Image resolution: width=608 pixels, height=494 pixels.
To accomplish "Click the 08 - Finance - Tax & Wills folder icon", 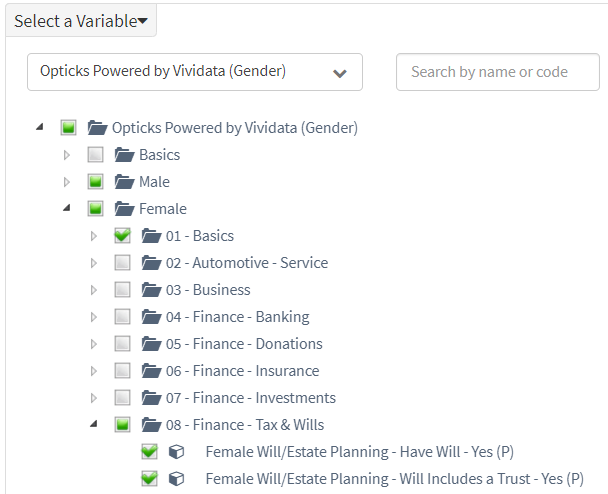I will click(x=151, y=425).
